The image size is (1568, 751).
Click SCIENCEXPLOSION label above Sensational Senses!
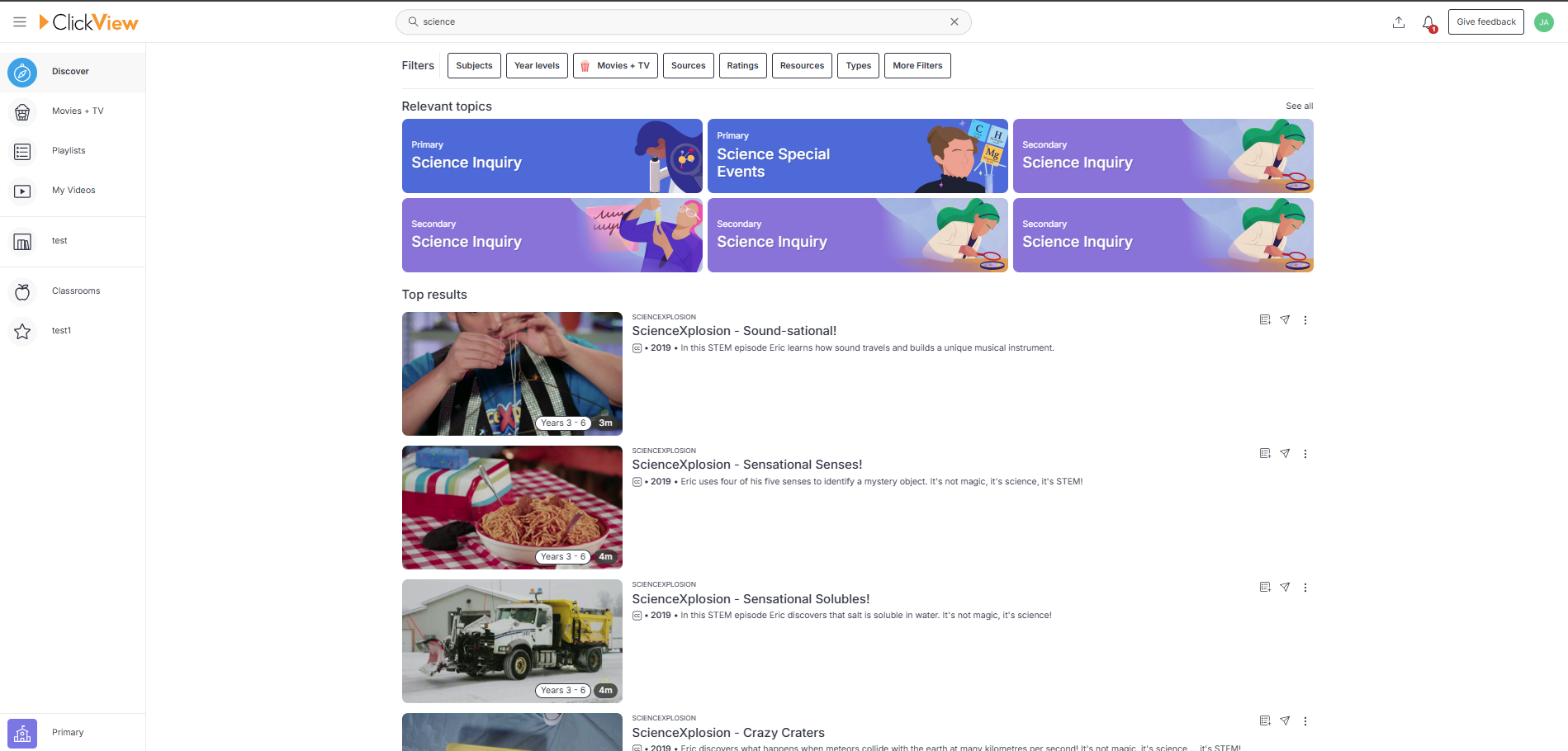click(664, 451)
